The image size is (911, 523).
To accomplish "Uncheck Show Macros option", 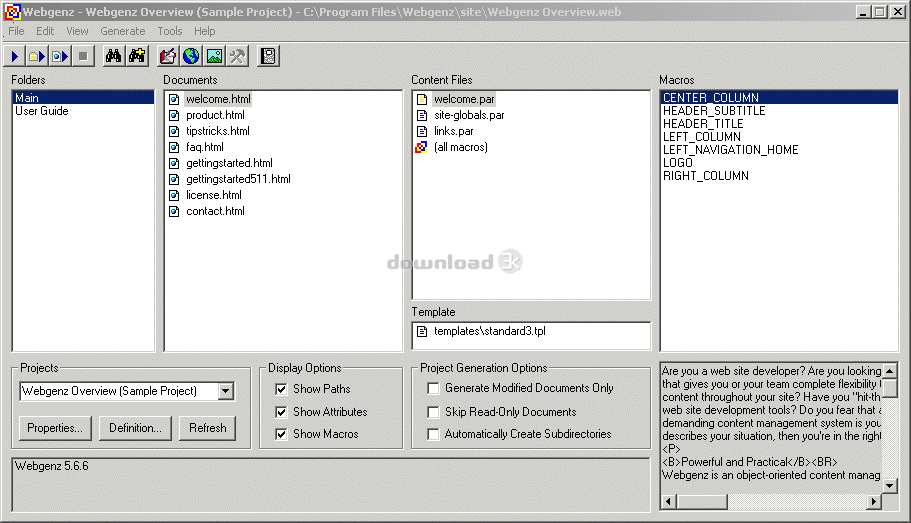I will click(281, 434).
